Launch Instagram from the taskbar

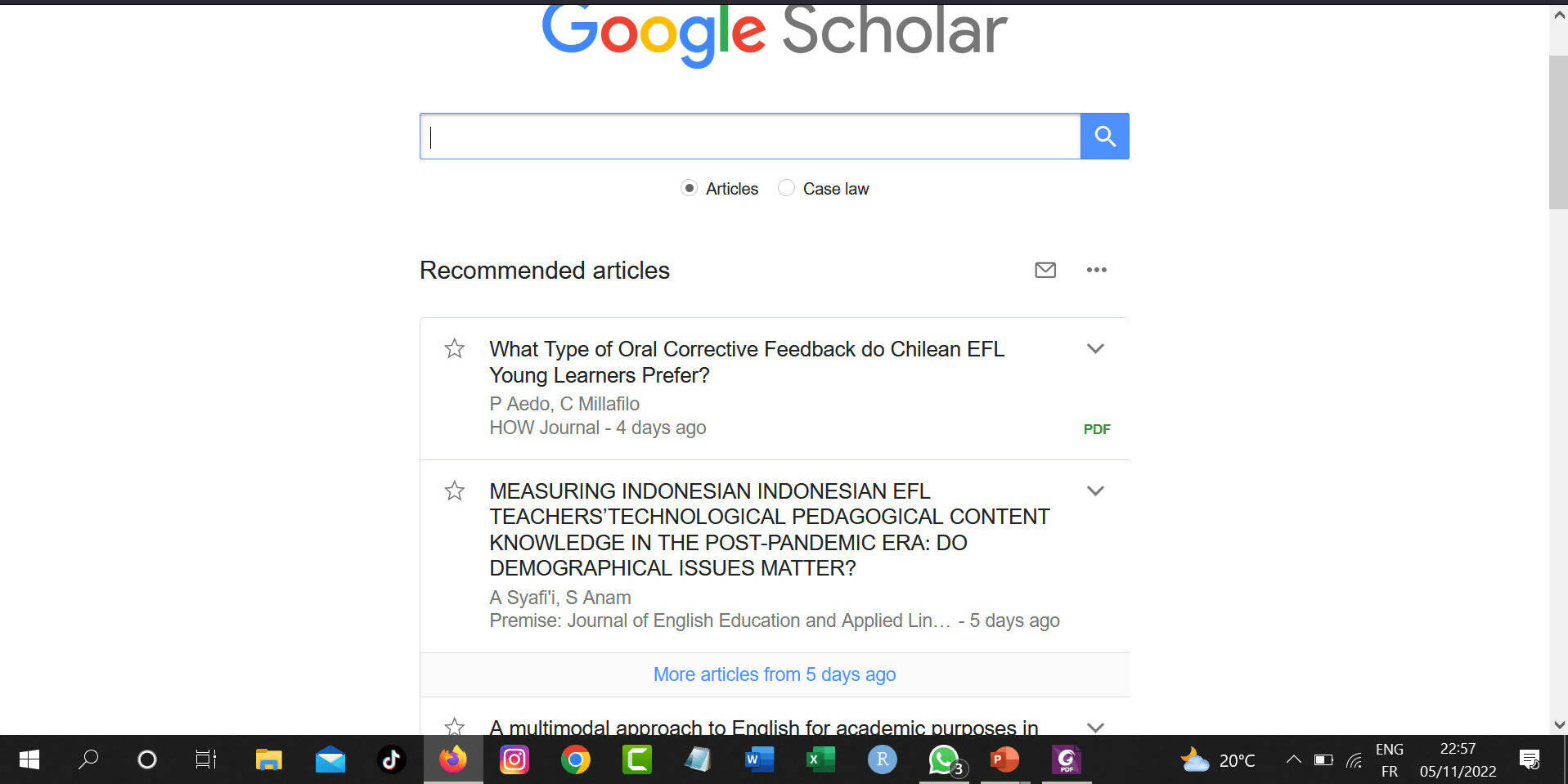pyautogui.click(x=514, y=759)
